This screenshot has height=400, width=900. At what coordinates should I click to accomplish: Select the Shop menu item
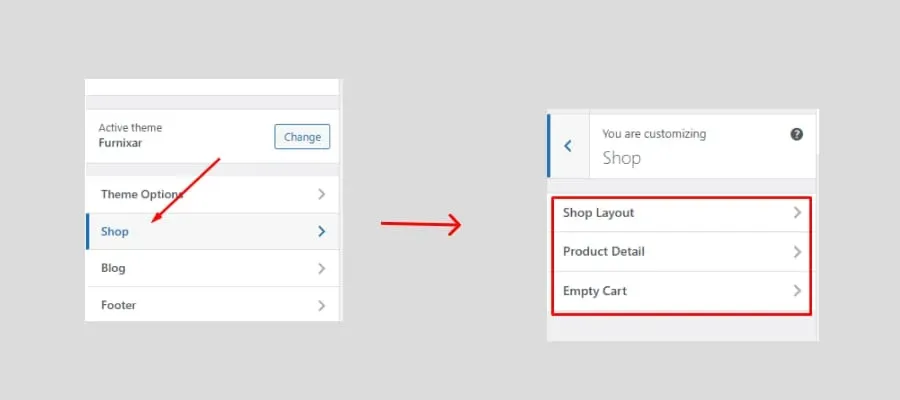[212, 231]
